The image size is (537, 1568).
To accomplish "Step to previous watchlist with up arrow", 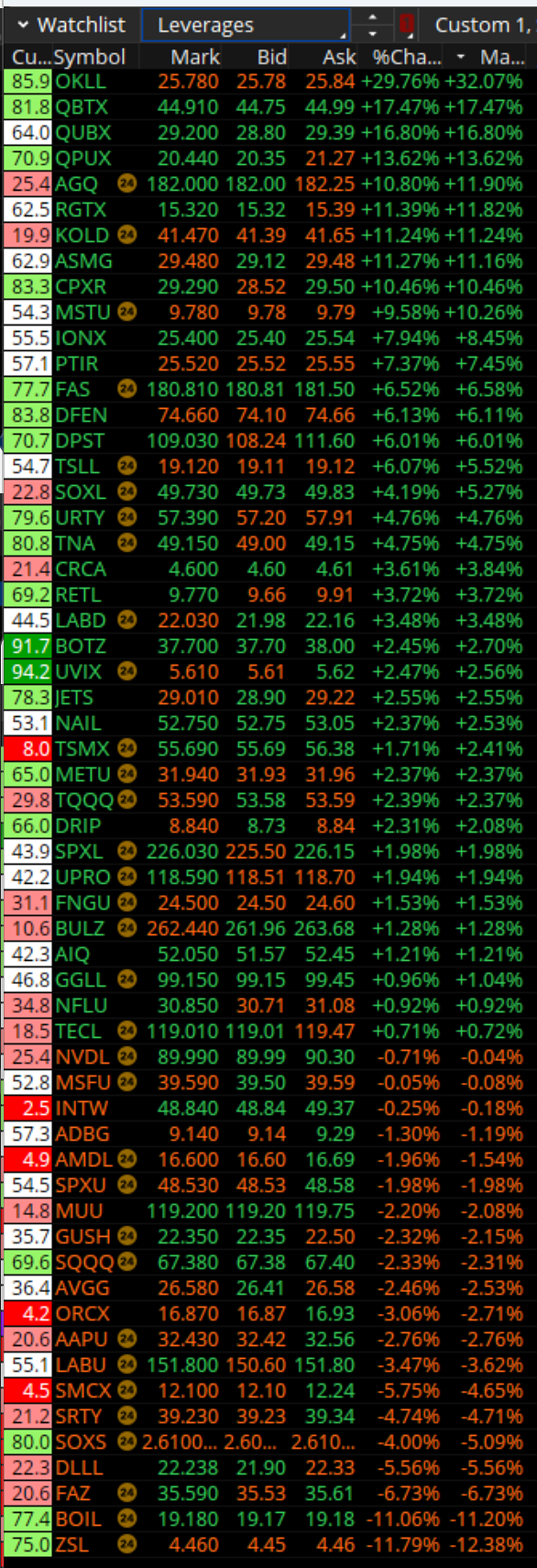I will click(x=372, y=17).
